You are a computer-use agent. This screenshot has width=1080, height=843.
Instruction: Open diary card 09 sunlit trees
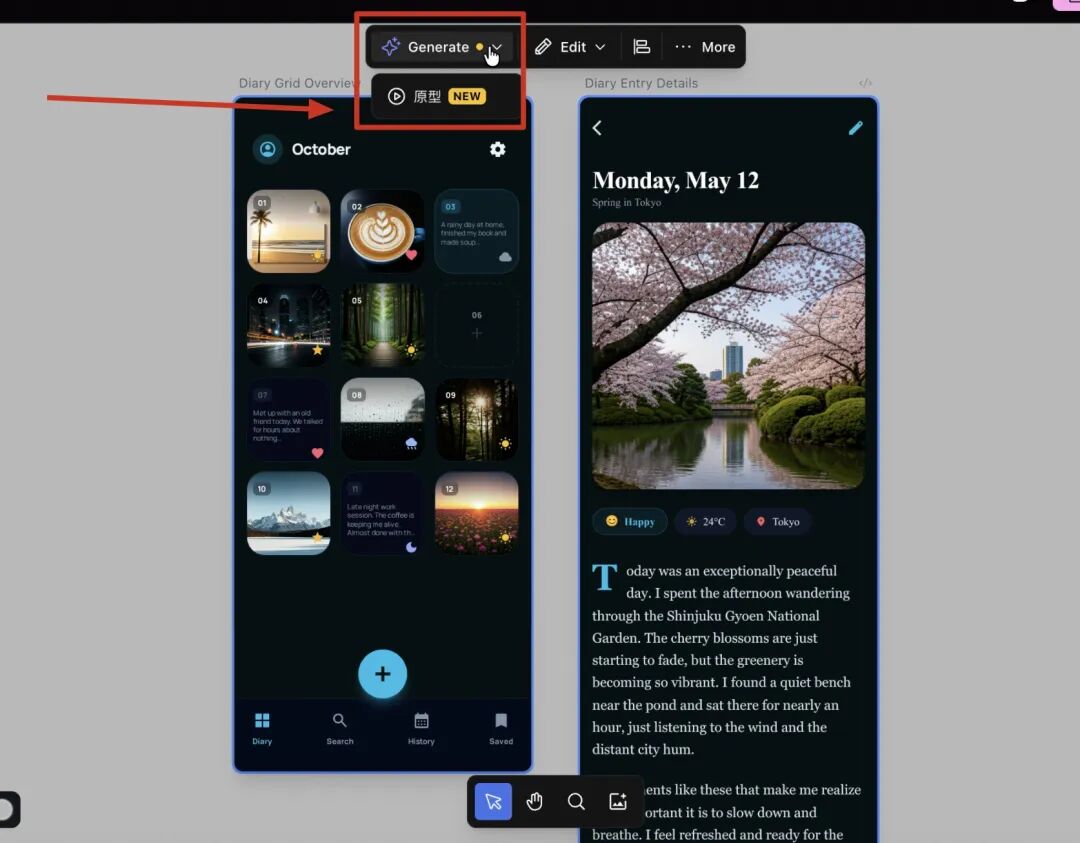coord(477,419)
